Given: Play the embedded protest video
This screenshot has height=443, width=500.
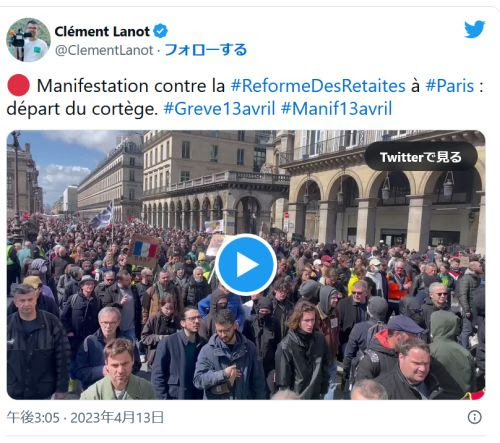Looking at the screenshot, I should point(246,265).
